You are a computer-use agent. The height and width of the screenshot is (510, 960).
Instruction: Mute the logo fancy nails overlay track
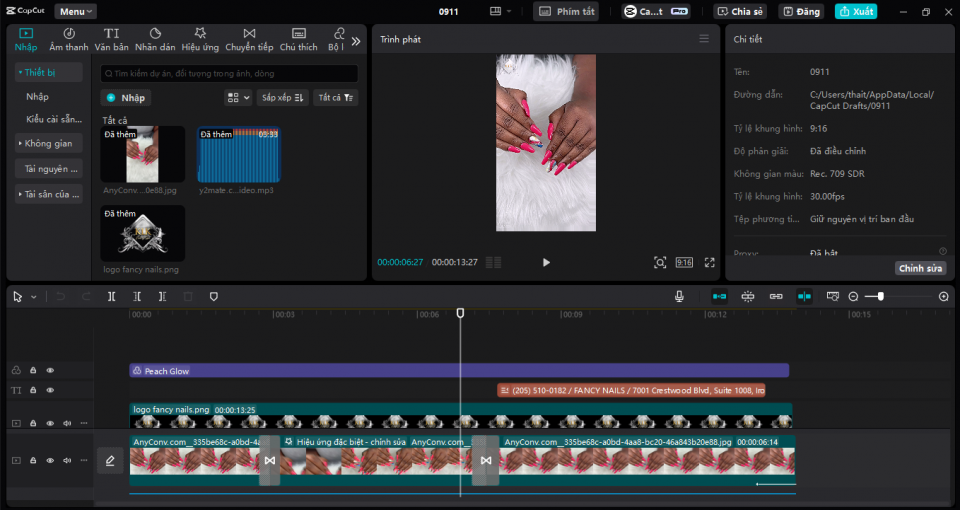click(x=67, y=423)
